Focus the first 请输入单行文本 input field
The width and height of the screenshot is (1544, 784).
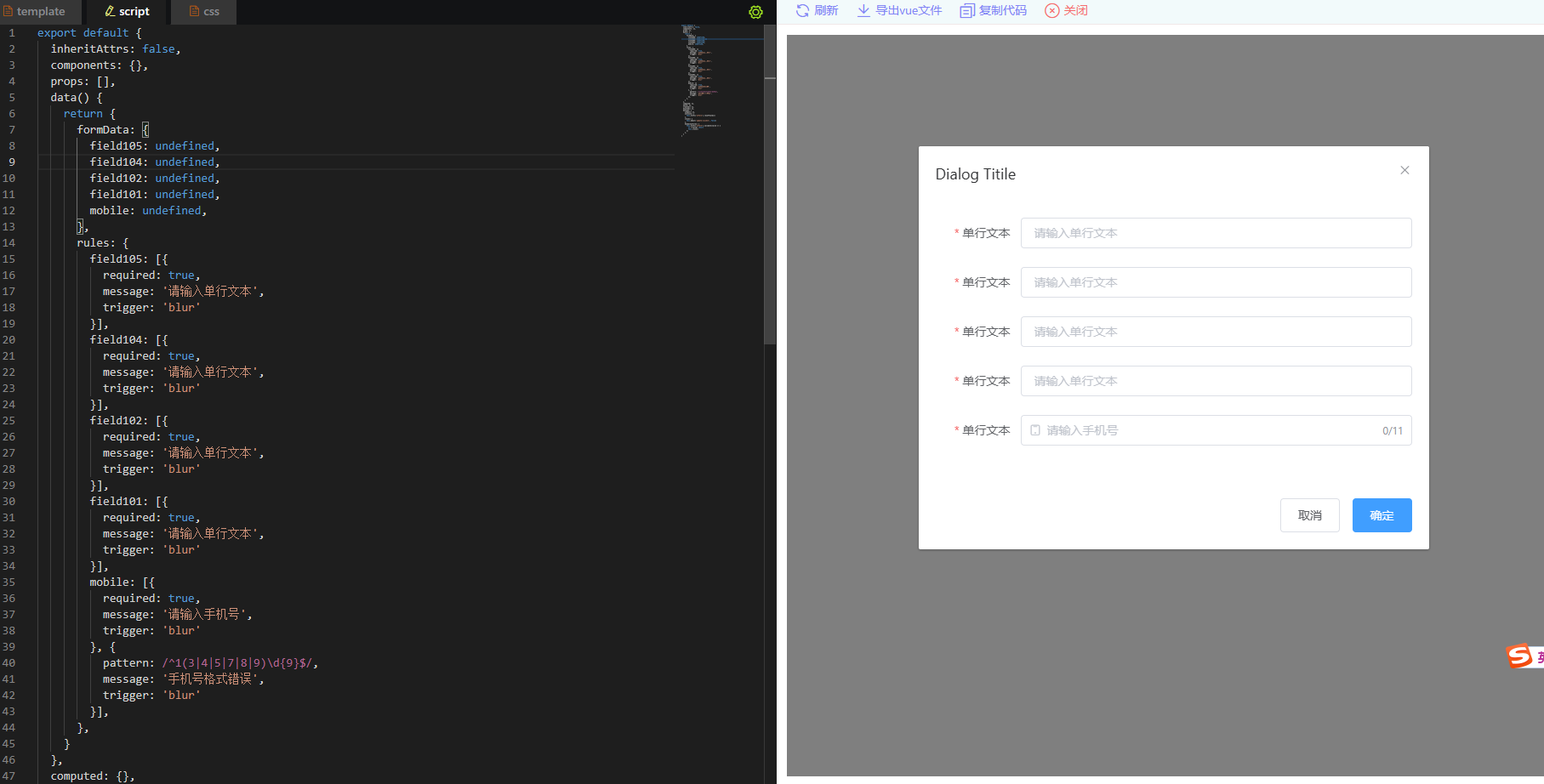pyautogui.click(x=1215, y=232)
